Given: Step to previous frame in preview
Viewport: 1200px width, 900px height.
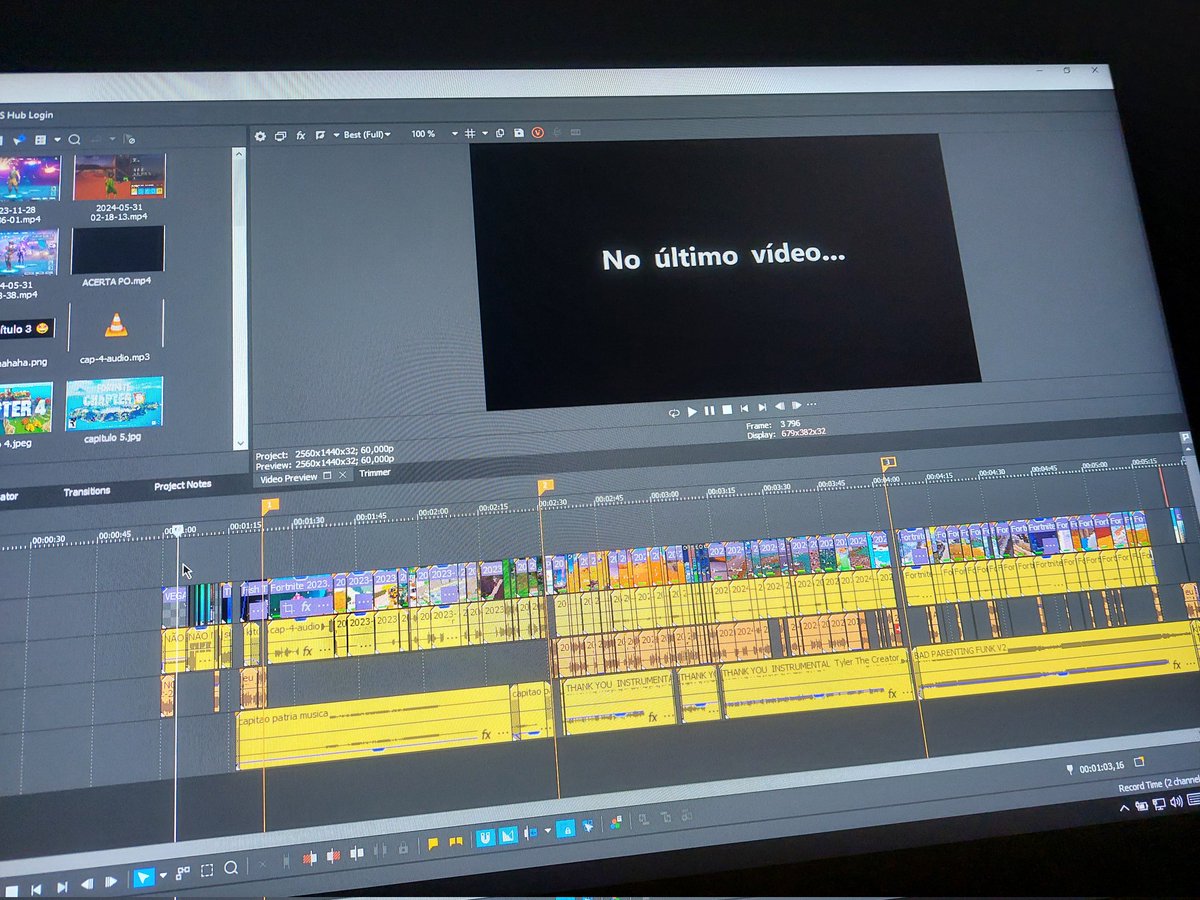Looking at the screenshot, I should [x=780, y=406].
